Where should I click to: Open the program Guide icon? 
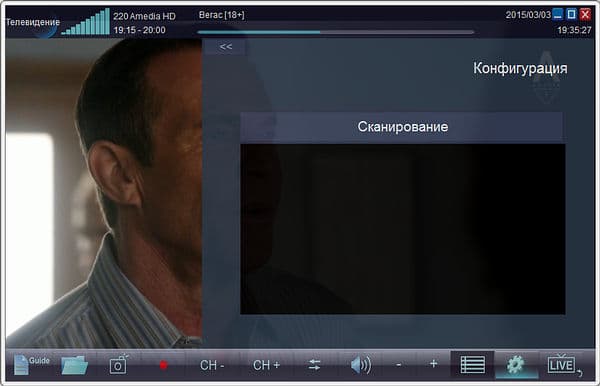click(31, 365)
